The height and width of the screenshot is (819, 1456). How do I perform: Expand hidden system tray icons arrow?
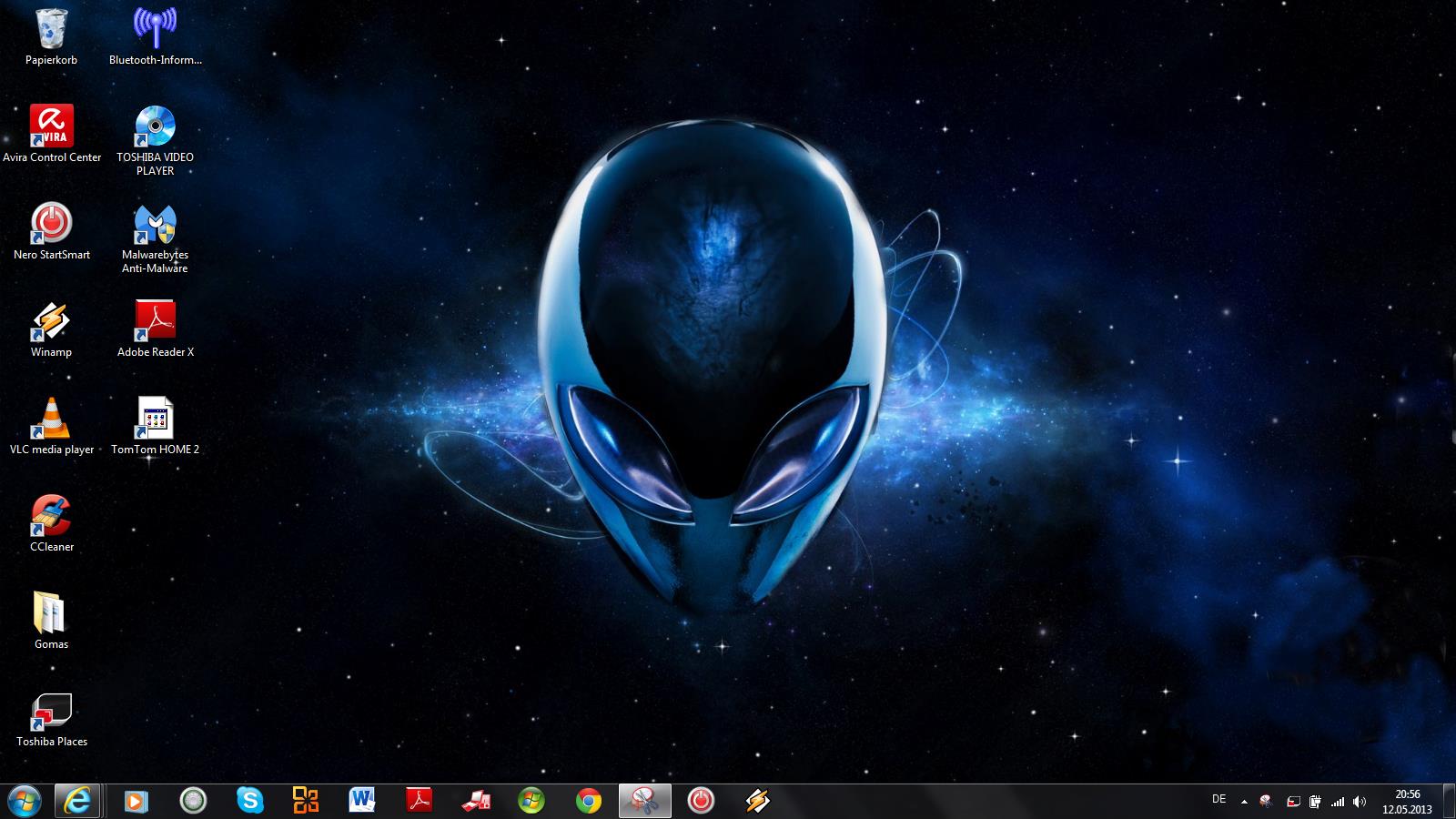click(x=1244, y=802)
